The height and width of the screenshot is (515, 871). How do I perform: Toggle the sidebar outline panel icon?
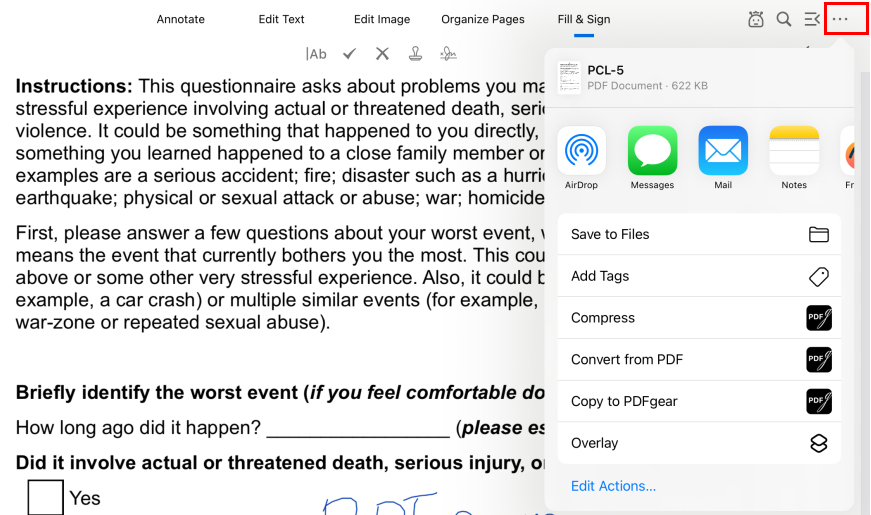pos(812,19)
